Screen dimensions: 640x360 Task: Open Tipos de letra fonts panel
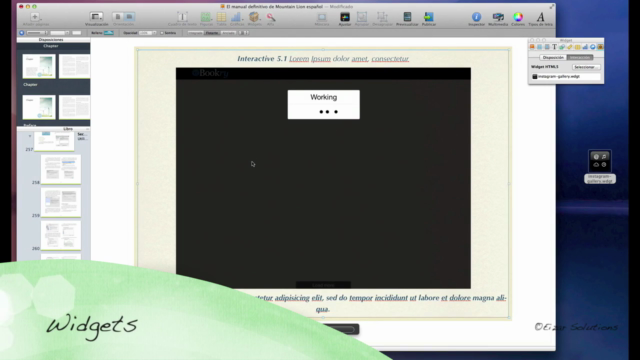pyautogui.click(x=540, y=17)
